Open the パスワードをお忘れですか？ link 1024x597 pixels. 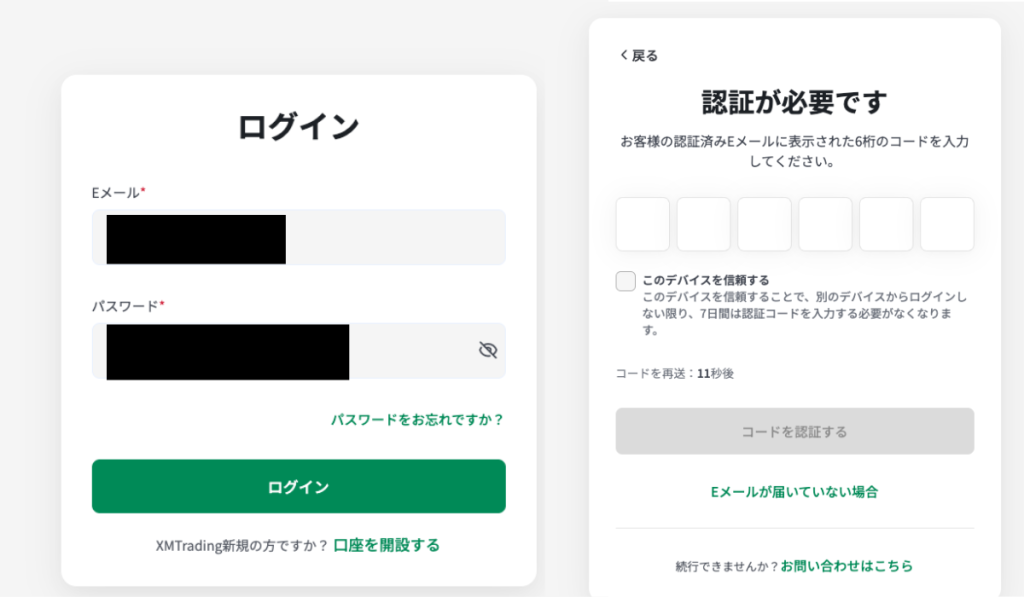(418, 420)
